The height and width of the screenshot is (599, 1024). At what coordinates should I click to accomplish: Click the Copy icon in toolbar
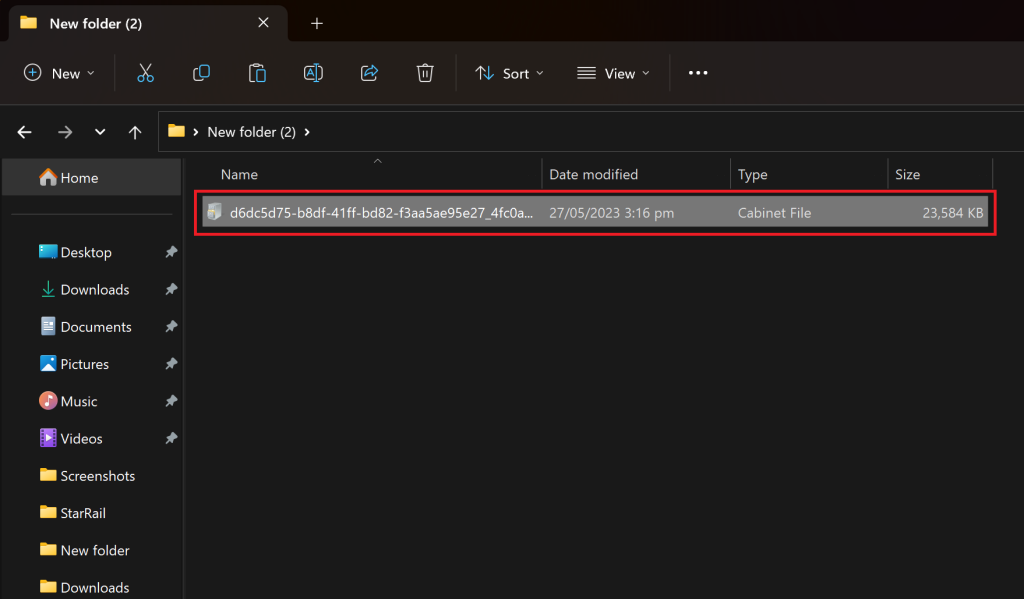click(x=201, y=73)
